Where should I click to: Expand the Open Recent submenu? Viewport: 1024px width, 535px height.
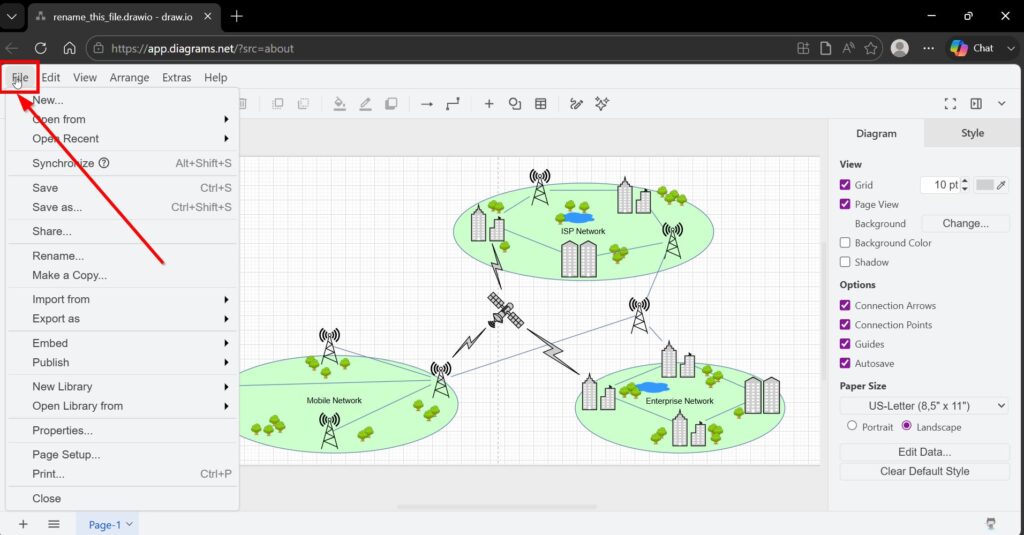(122, 138)
